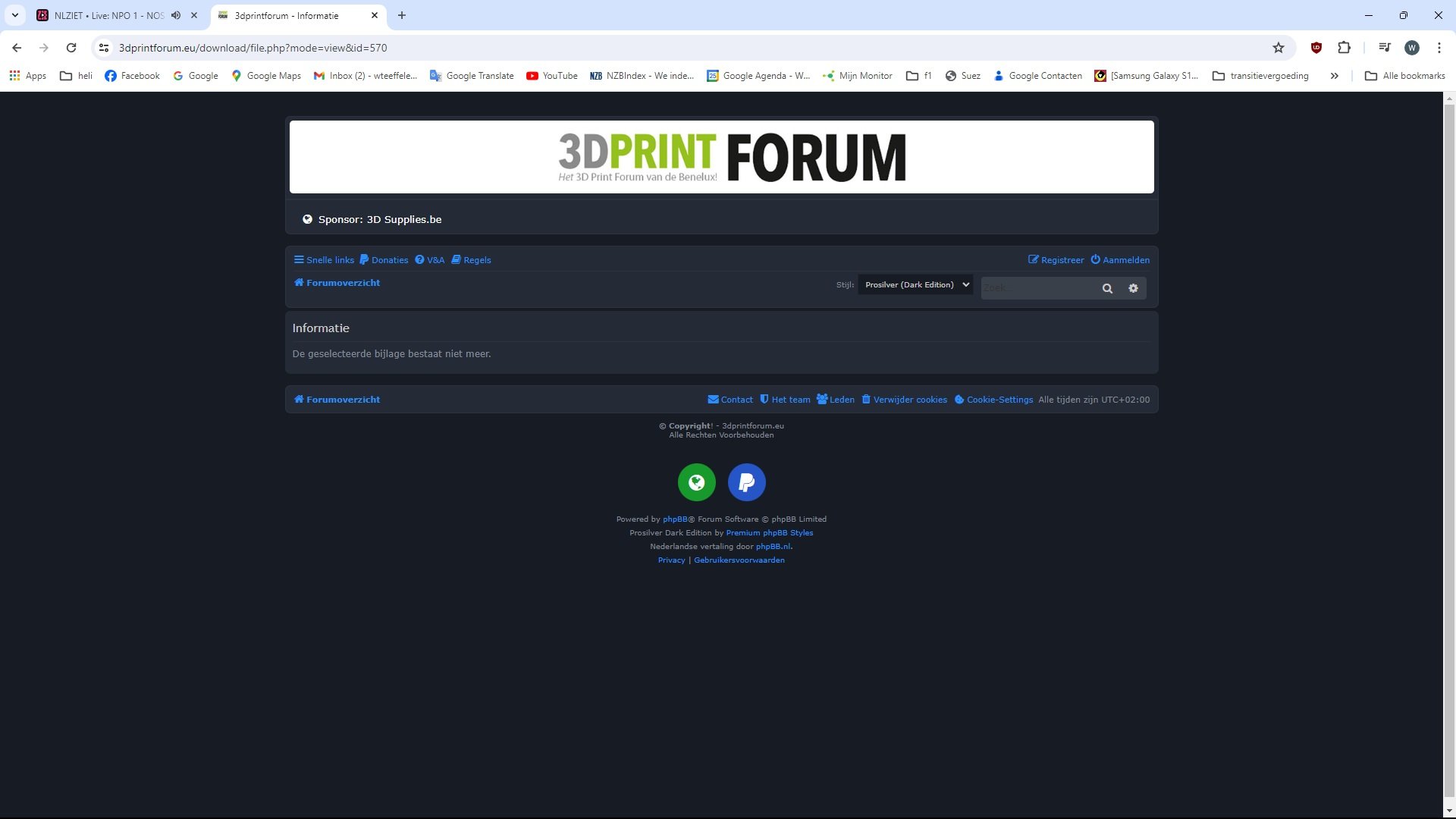Open uBlock shield extension icon
The width and height of the screenshot is (1456, 819).
1316,48
